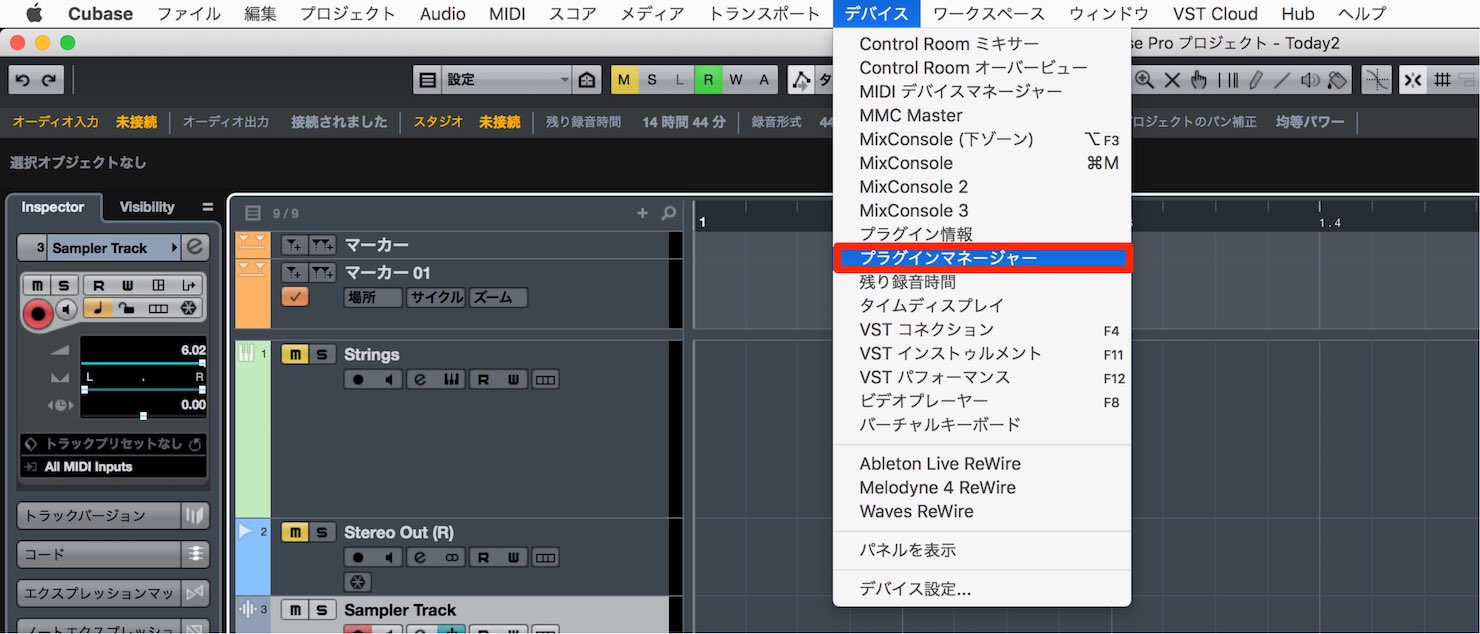Toggle Snap on/off
The height and width of the screenshot is (634, 1480).
[x=1413, y=80]
